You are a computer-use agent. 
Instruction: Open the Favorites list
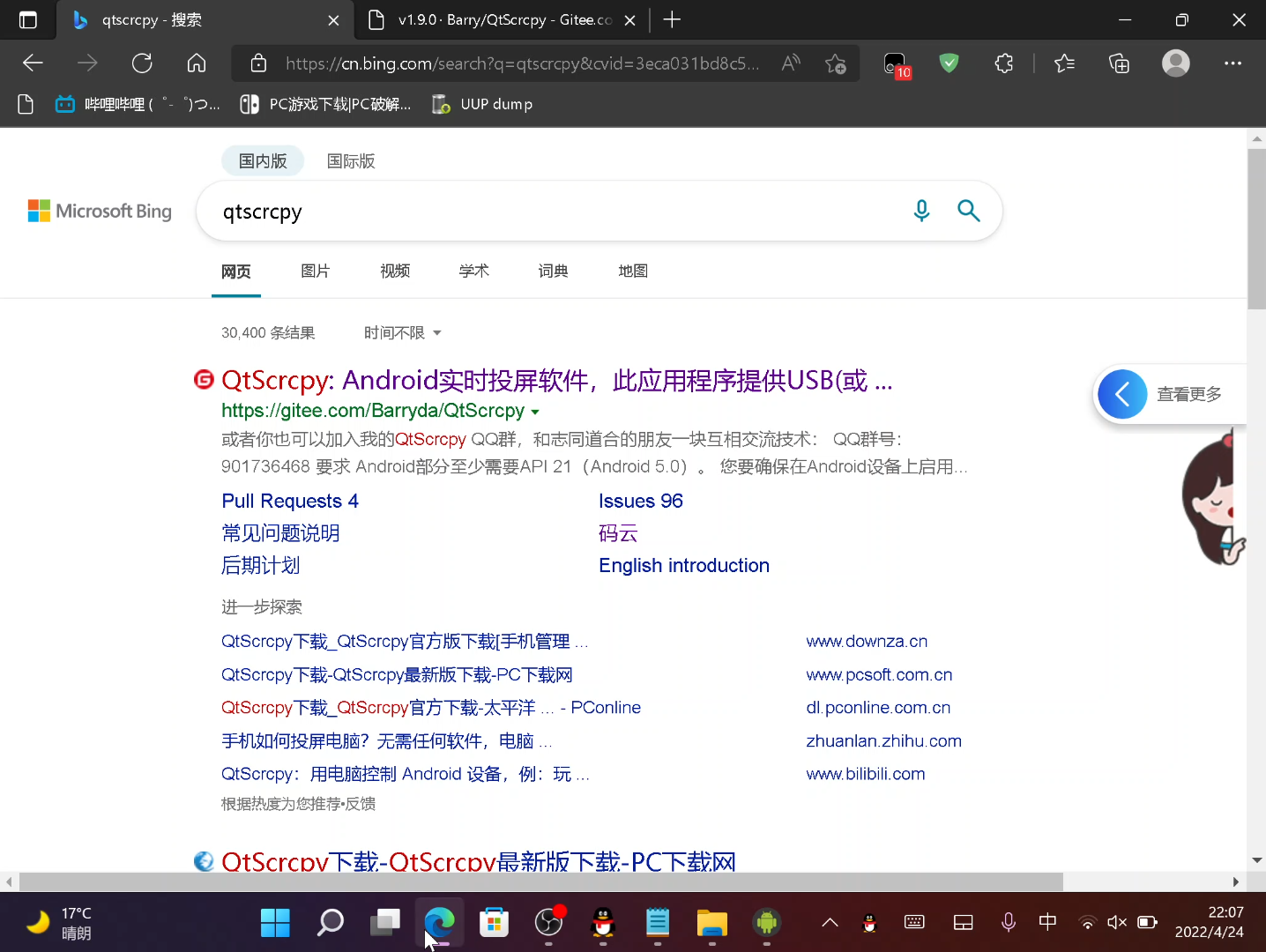pyautogui.click(x=1064, y=63)
